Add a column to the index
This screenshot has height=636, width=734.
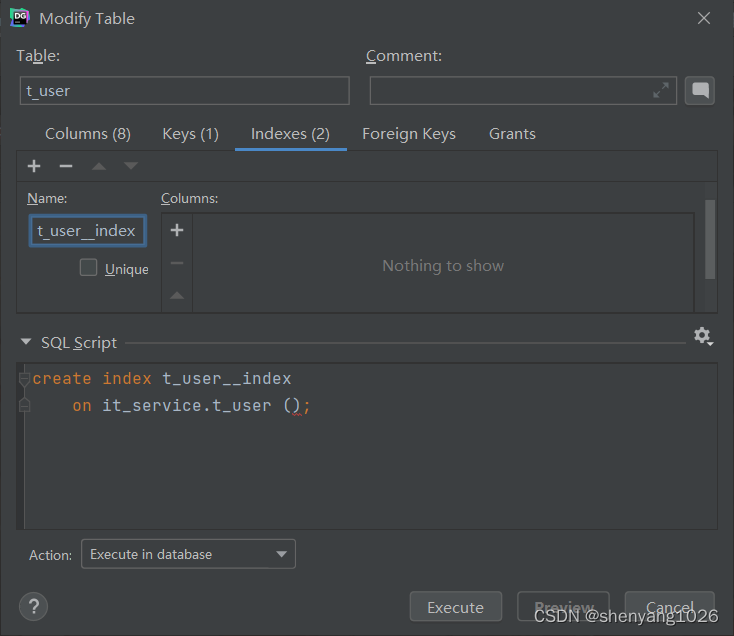tap(177, 231)
